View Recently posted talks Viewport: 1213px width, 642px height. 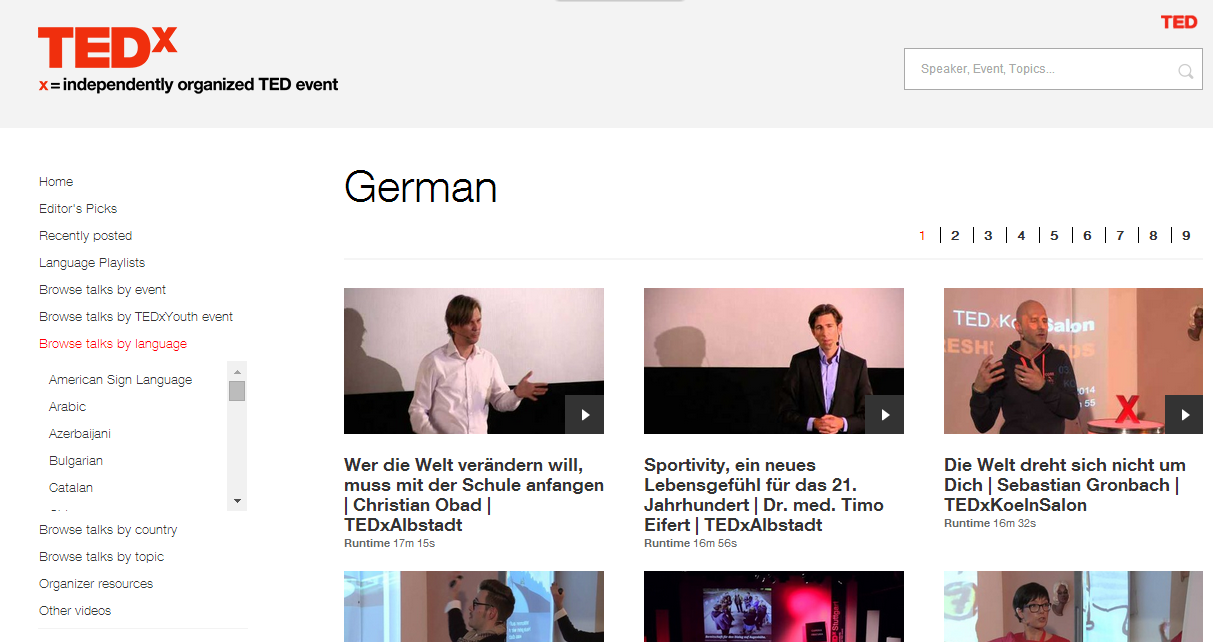click(86, 236)
